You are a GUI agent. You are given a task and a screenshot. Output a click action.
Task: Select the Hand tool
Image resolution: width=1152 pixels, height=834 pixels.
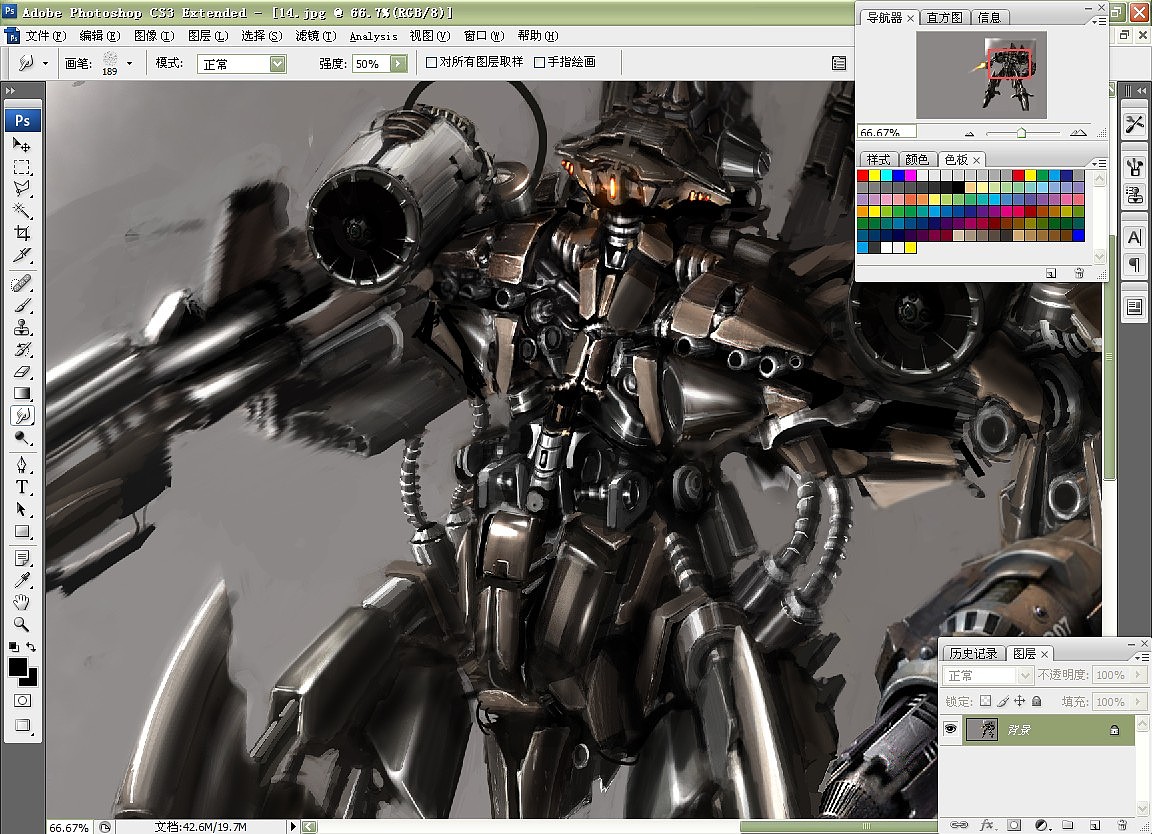pyautogui.click(x=21, y=602)
